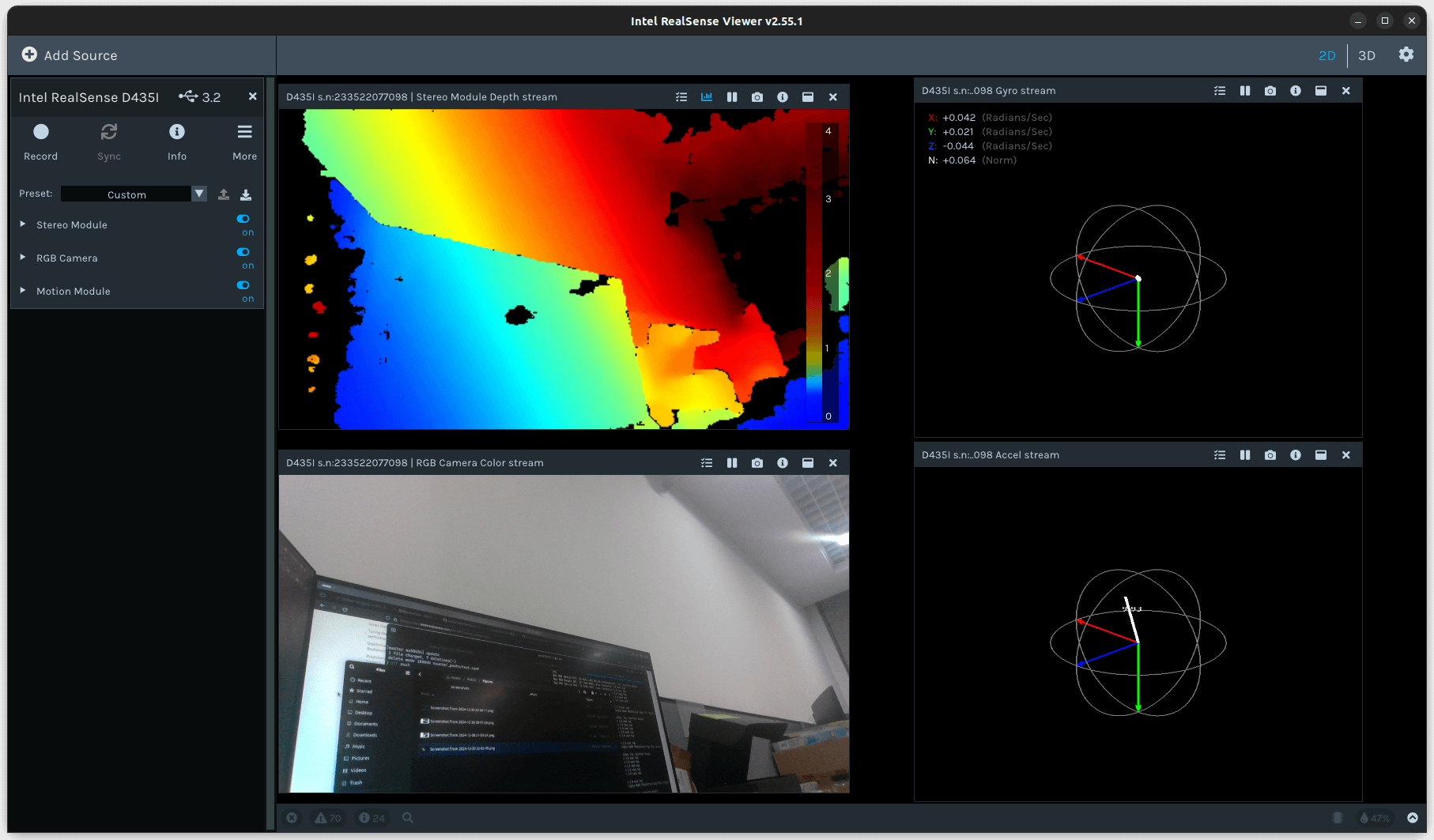This screenshot has height=840, width=1434.
Task: Toggle the Stereo Module on switch
Action: click(243, 219)
